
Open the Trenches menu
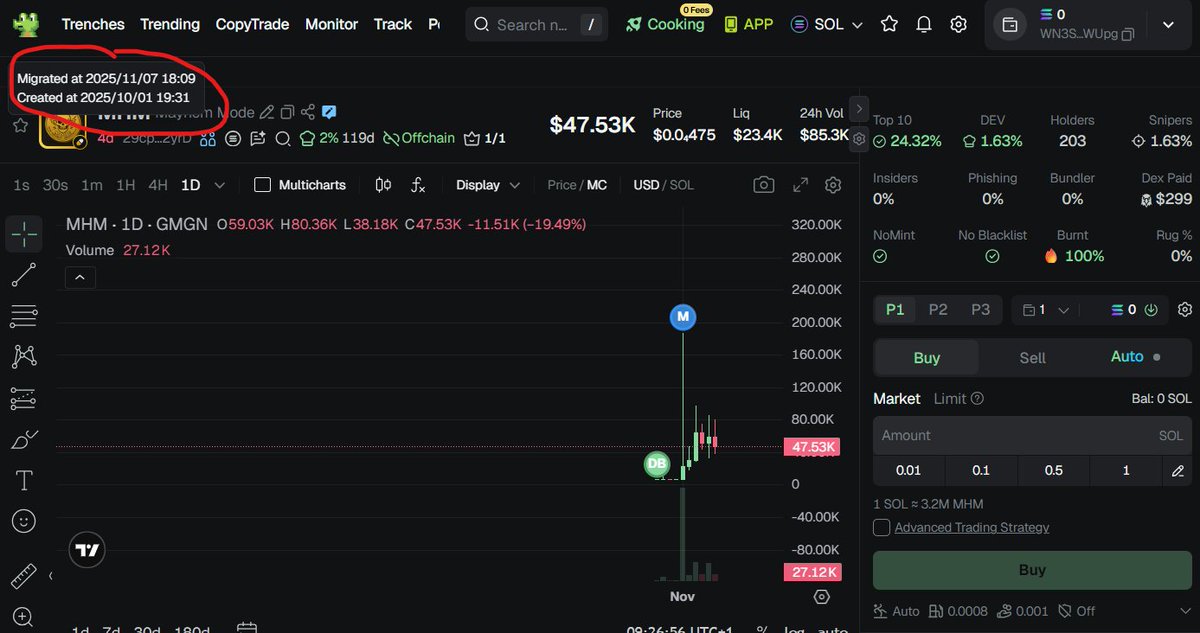pyautogui.click(x=93, y=24)
